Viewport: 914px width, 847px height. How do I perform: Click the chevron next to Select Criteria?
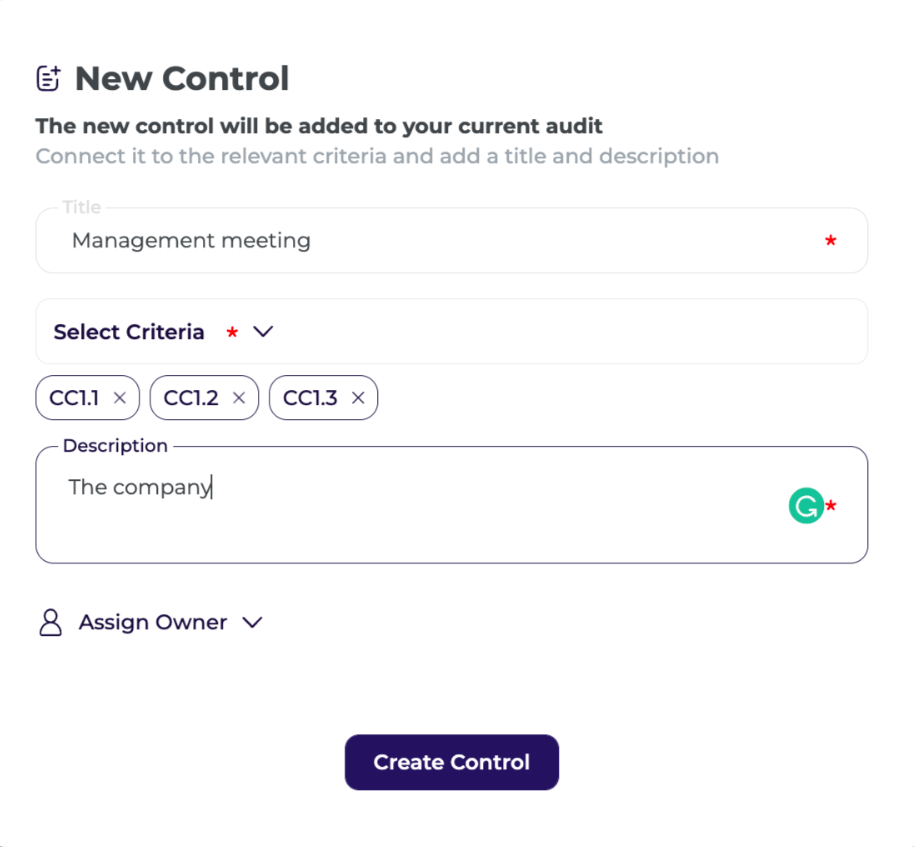click(x=263, y=332)
